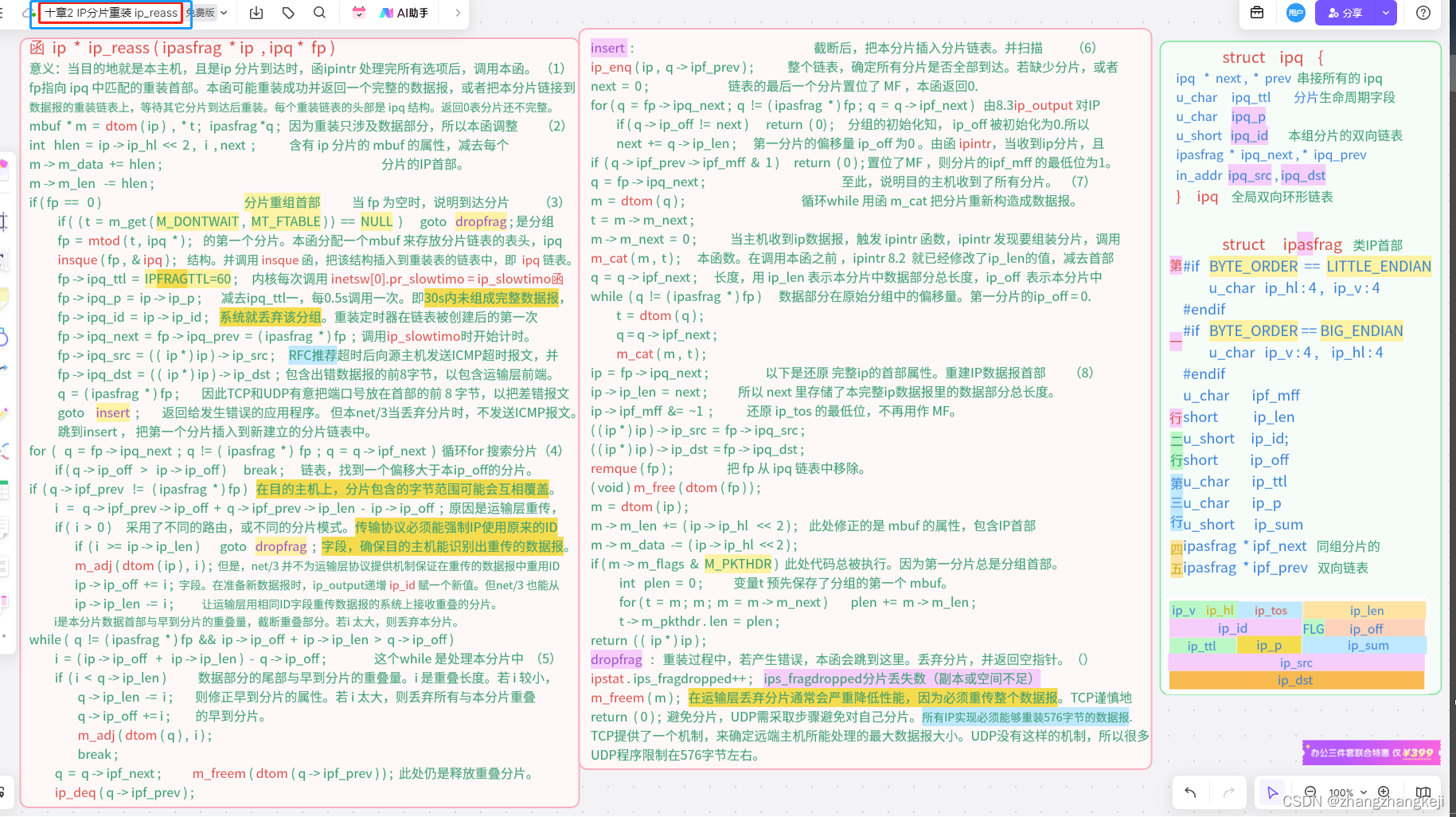Click the zoom out minus icon
Viewport: 1456px width, 817px height.
pyautogui.click(x=1310, y=792)
